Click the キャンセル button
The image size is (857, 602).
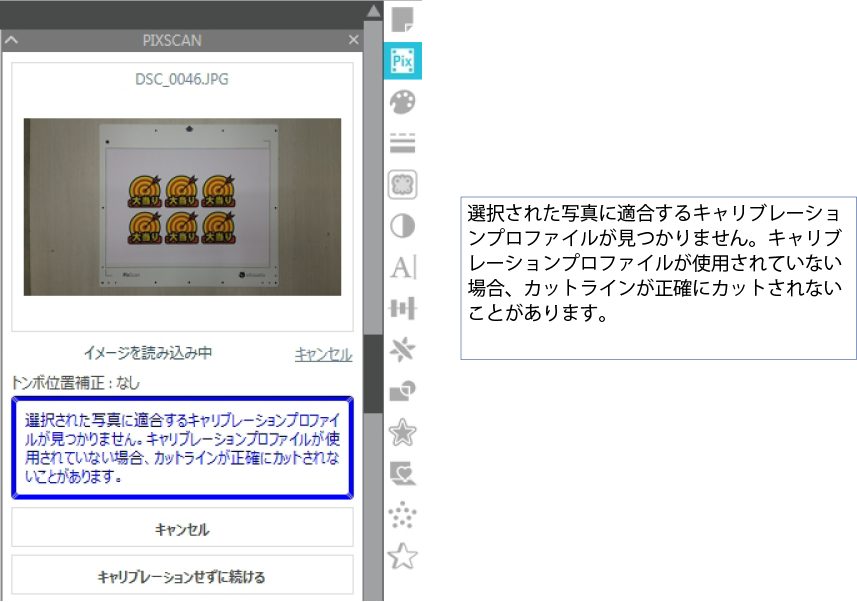tap(183, 528)
